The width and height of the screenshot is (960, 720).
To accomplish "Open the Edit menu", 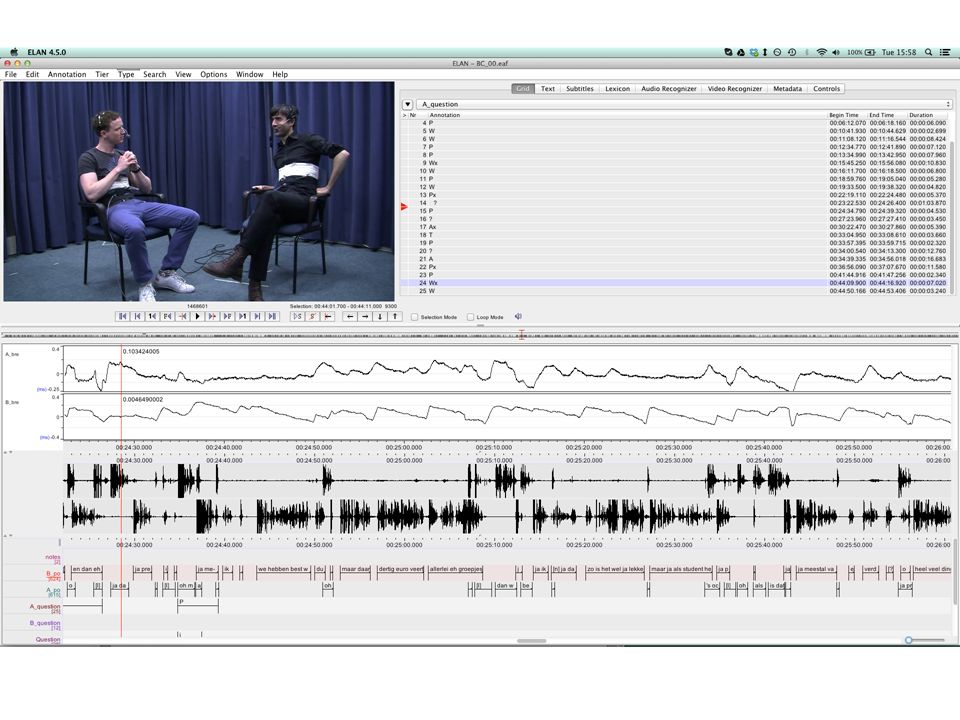I will click(32, 74).
